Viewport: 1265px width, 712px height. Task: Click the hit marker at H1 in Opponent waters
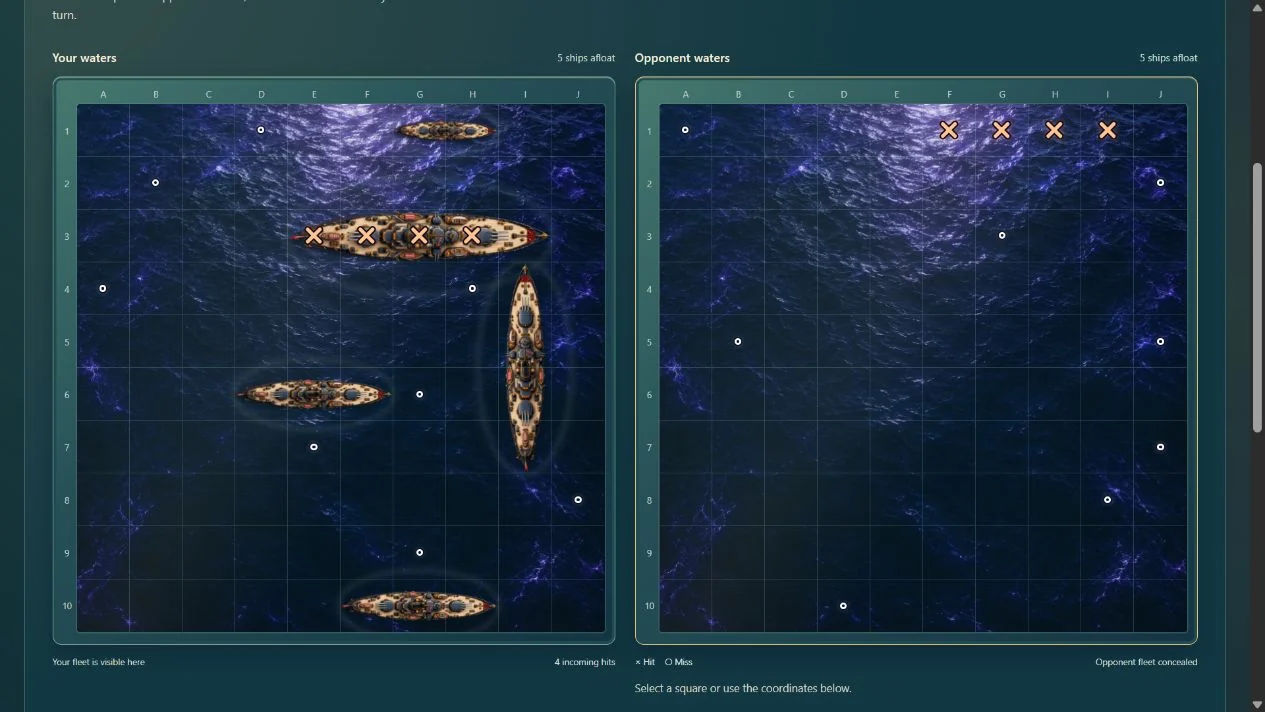point(1054,130)
